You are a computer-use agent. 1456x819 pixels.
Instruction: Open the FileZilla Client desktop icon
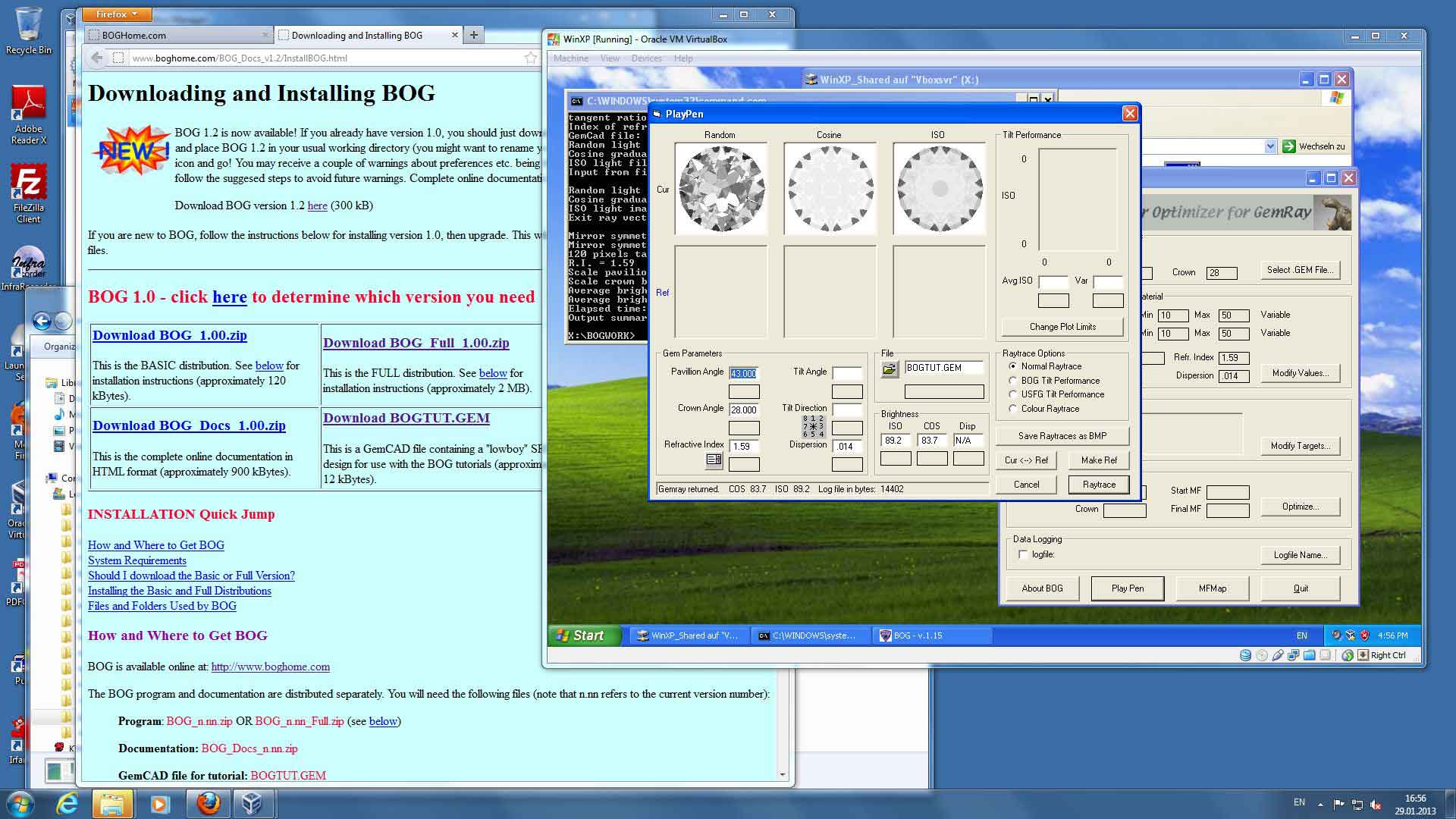point(29,194)
